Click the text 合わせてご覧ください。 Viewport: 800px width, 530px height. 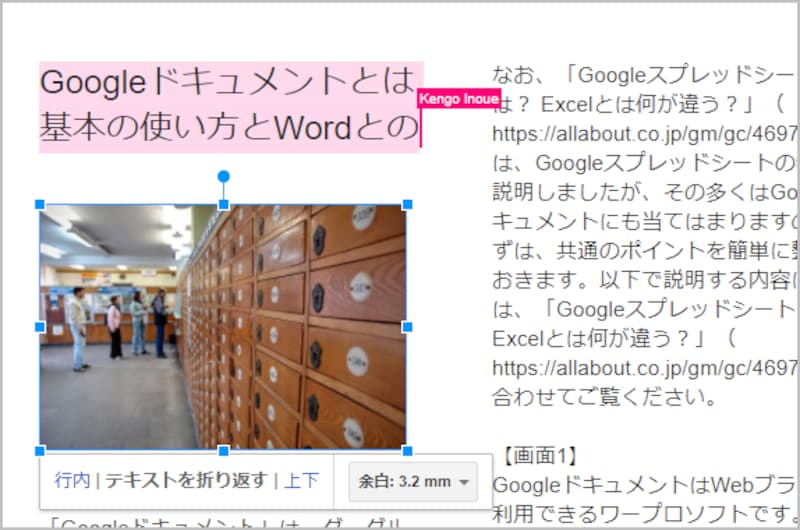605,397
